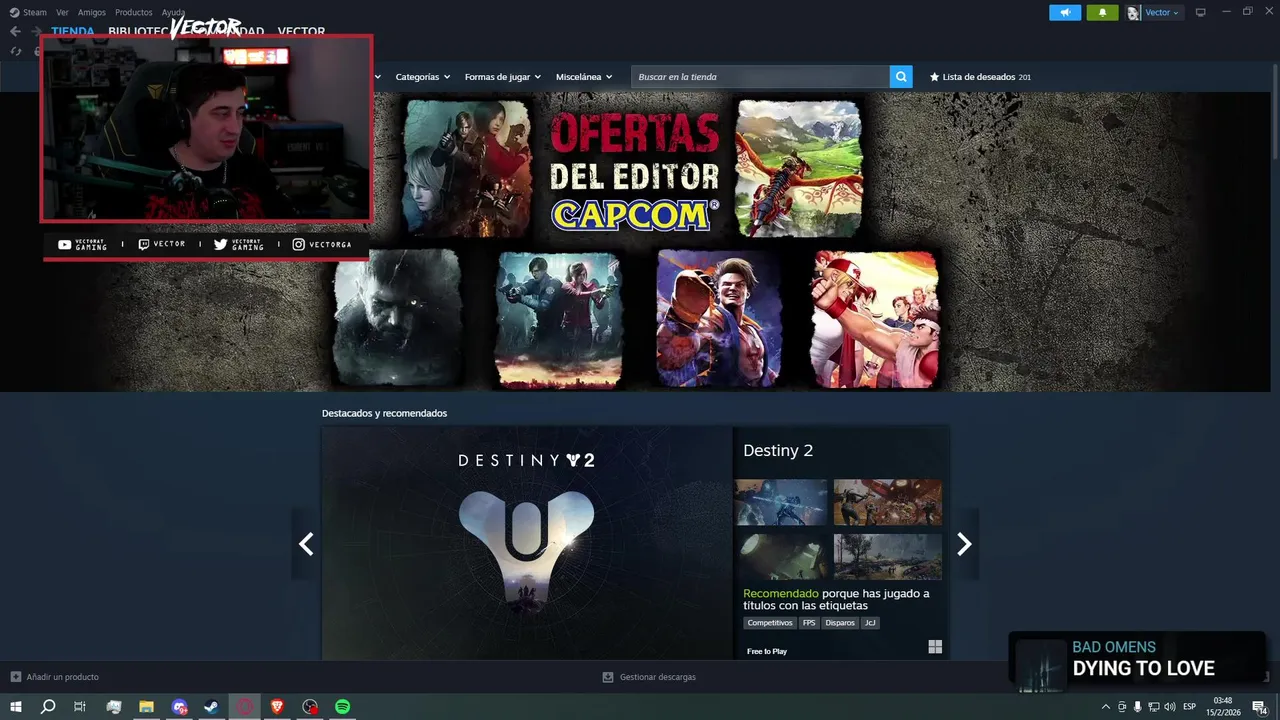Open the Steam menu

(x=35, y=12)
